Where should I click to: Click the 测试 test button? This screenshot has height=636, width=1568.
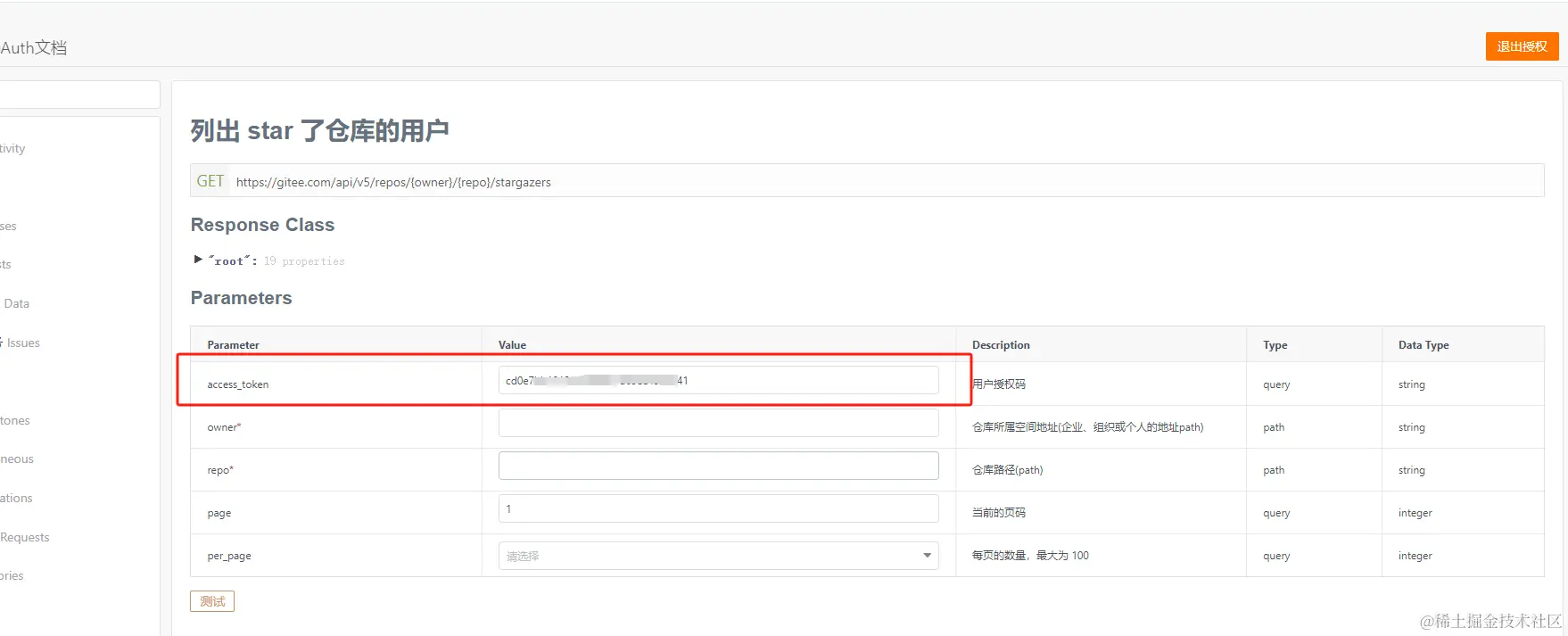[x=212, y=601]
